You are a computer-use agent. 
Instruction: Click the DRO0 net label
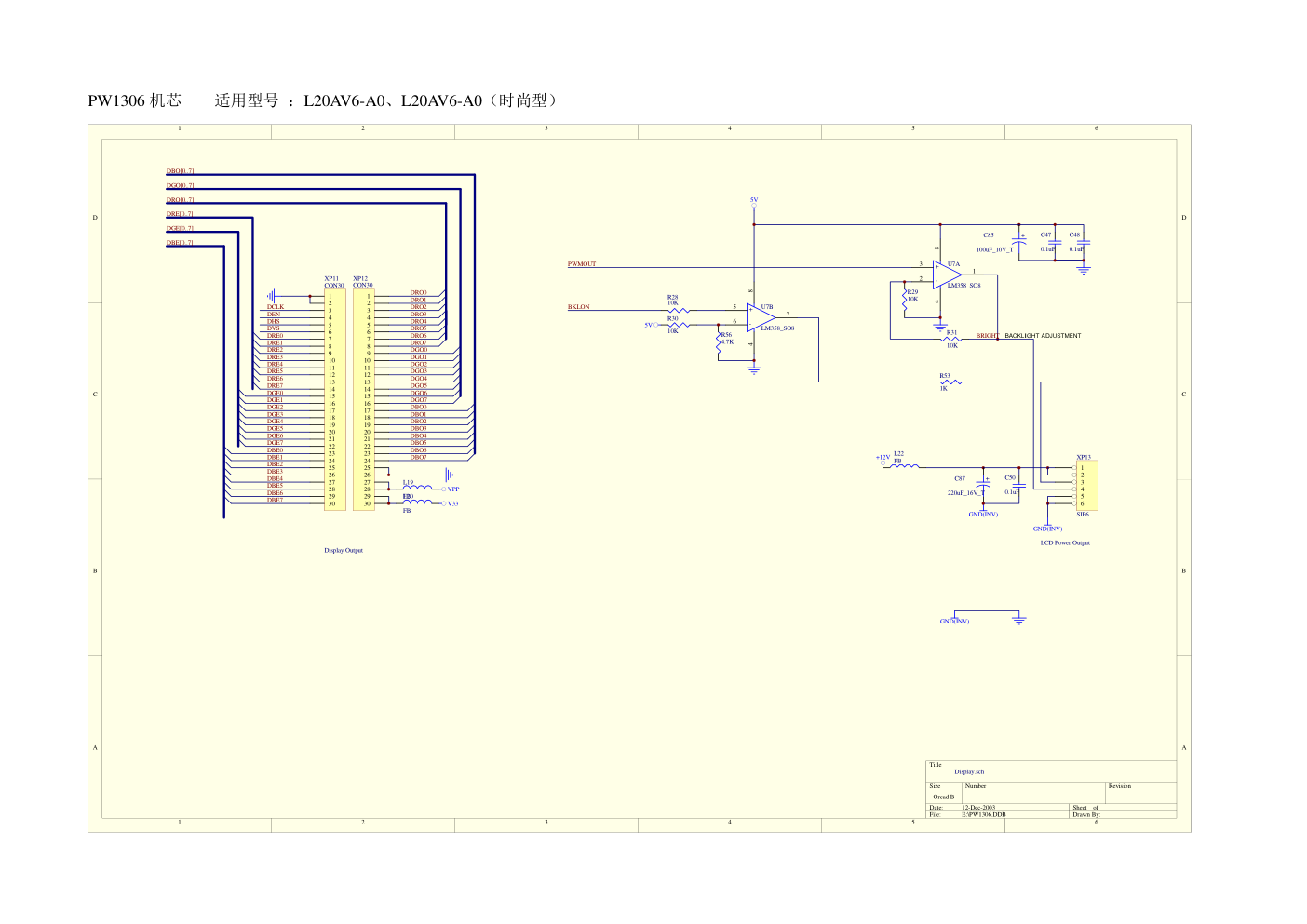point(419,293)
